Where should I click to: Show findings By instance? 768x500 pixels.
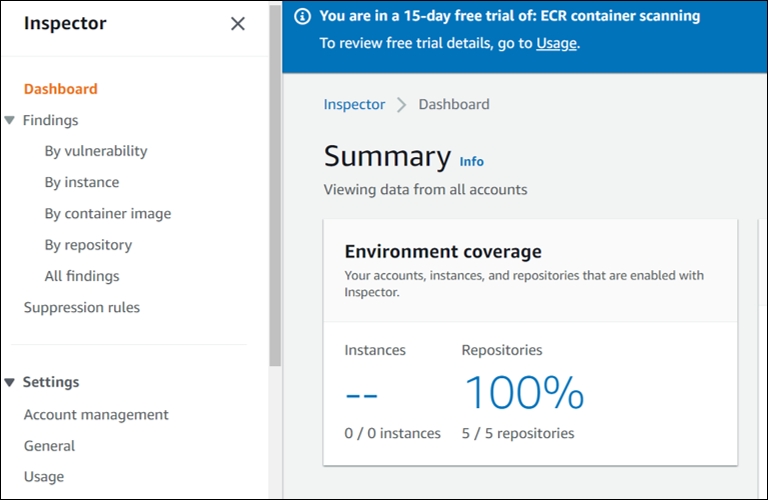pos(82,182)
